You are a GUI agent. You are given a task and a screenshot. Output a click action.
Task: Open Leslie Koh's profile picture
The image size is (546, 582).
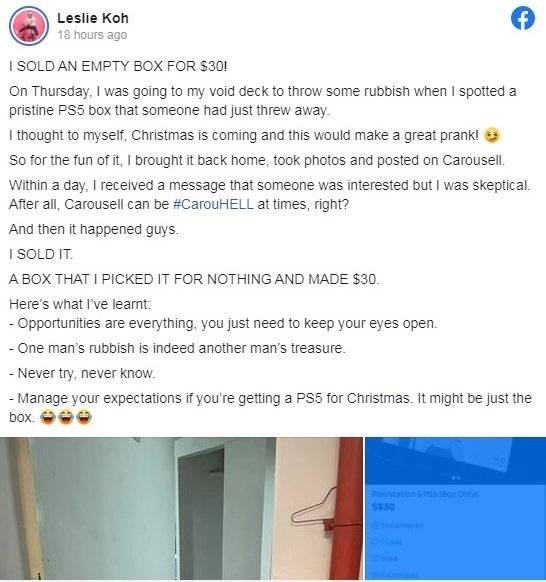point(29,26)
